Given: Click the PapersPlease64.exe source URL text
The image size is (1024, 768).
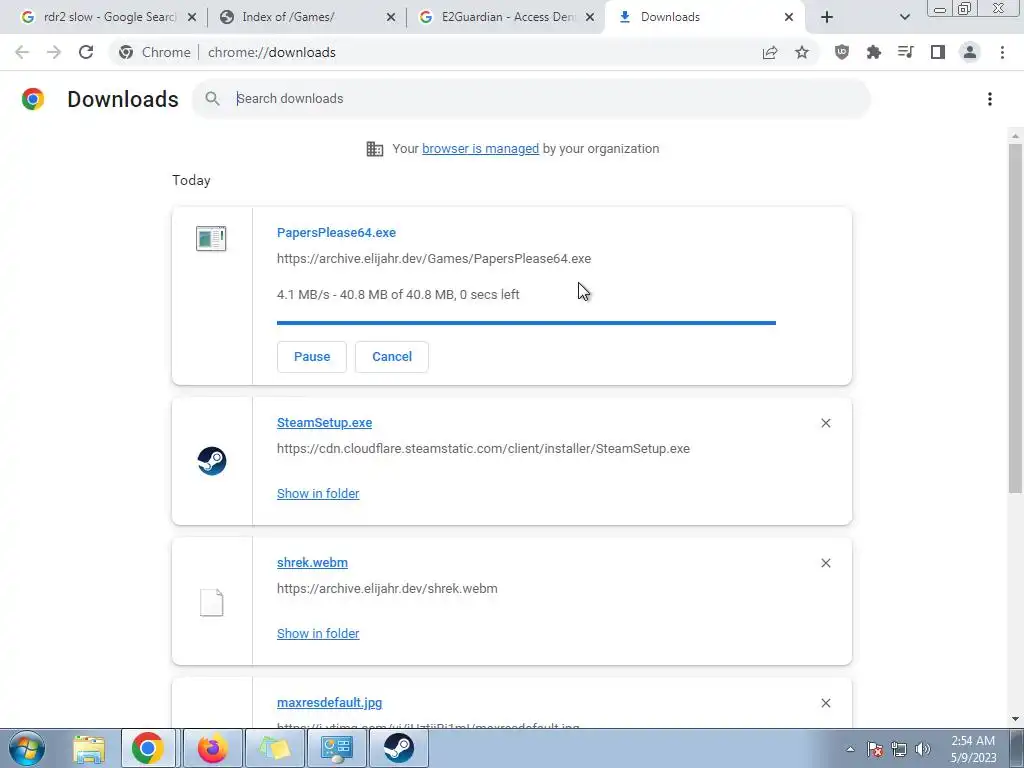Looking at the screenshot, I should 434,259.
